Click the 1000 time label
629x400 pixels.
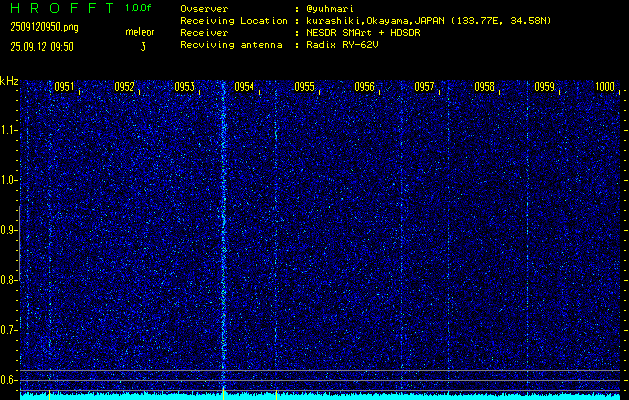point(605,87)
